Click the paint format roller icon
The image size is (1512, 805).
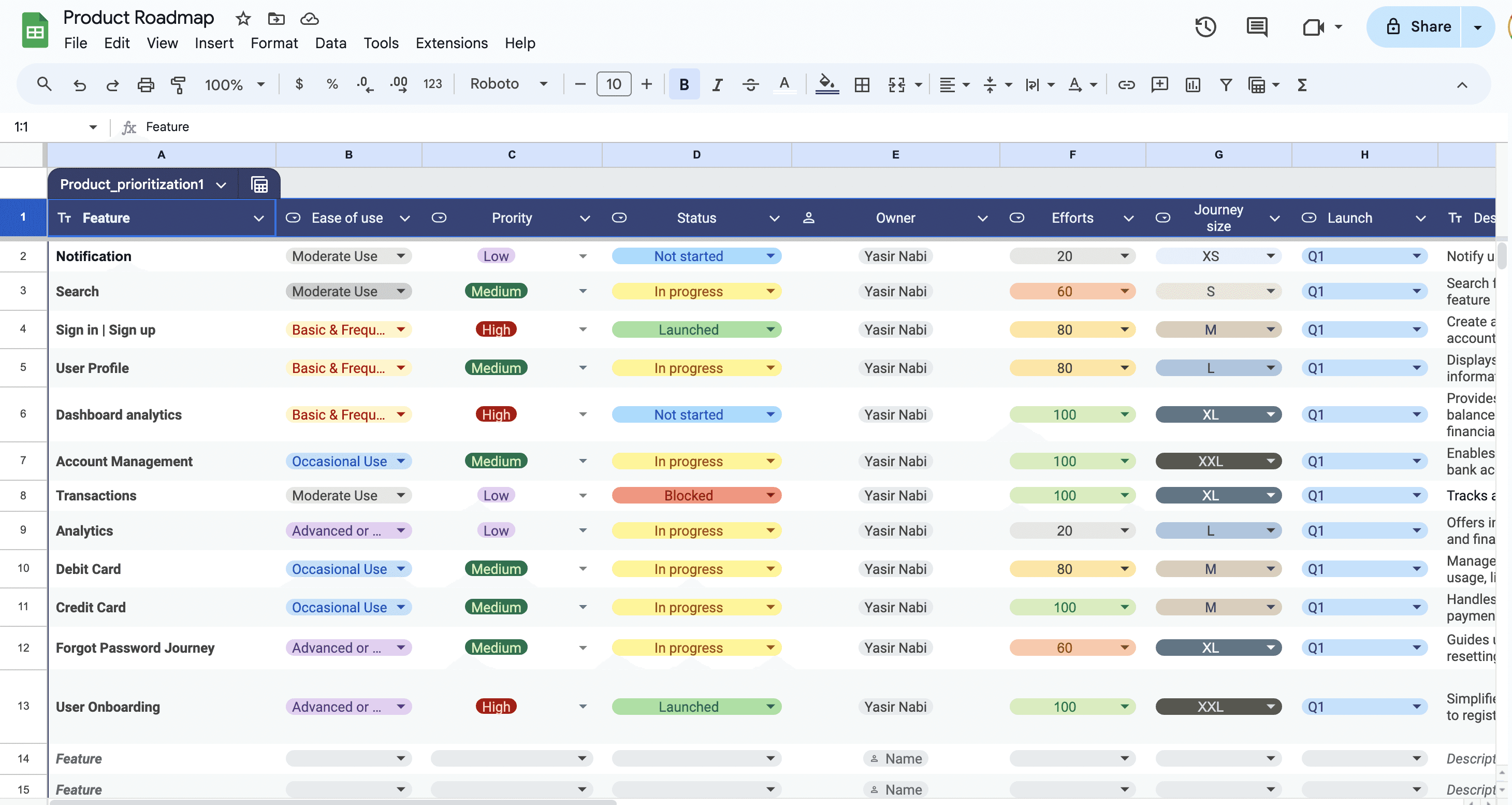pos(178,84)
